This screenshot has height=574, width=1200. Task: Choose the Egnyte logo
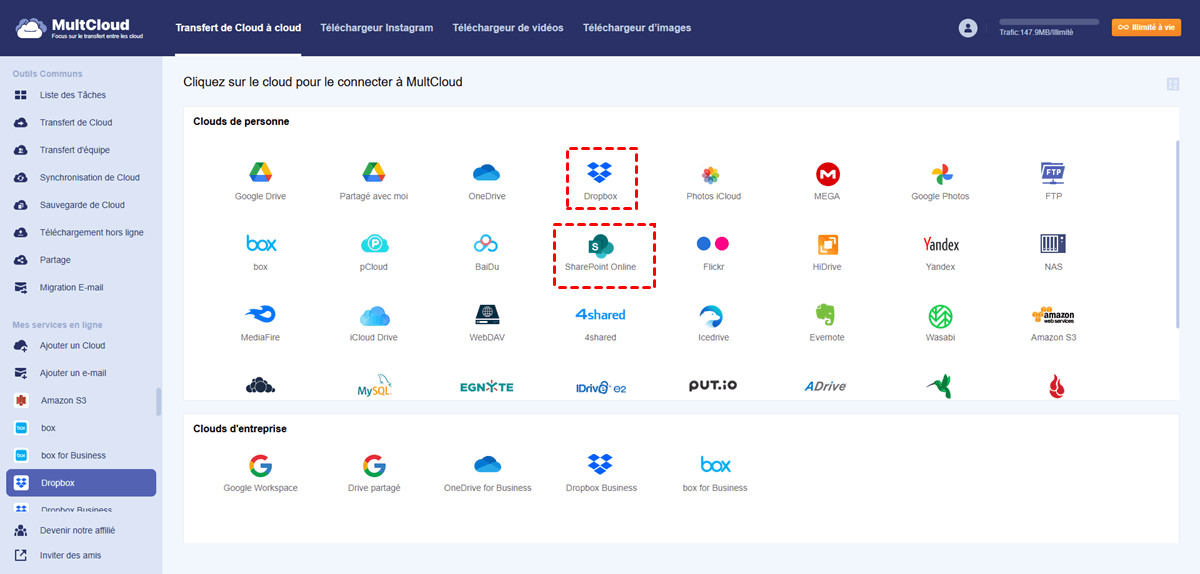(487, 387)
